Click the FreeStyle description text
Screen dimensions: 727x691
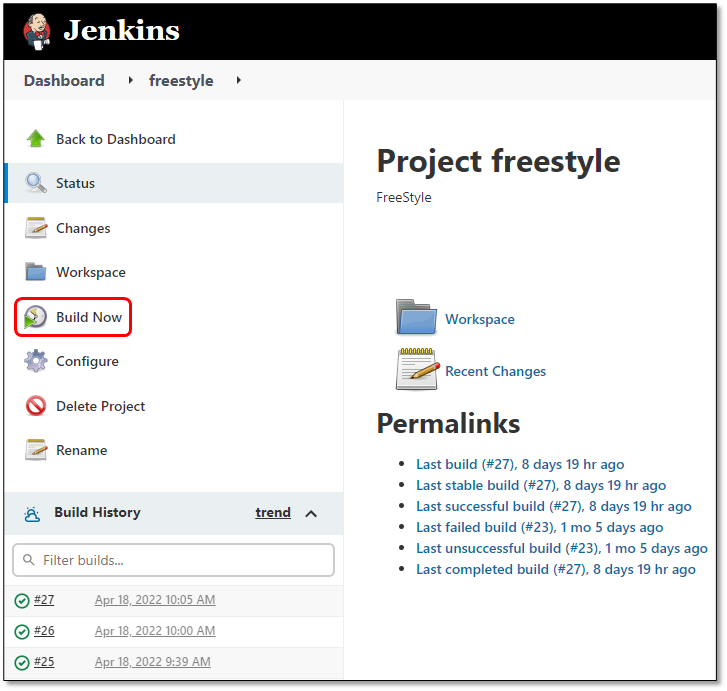point(404,198)
